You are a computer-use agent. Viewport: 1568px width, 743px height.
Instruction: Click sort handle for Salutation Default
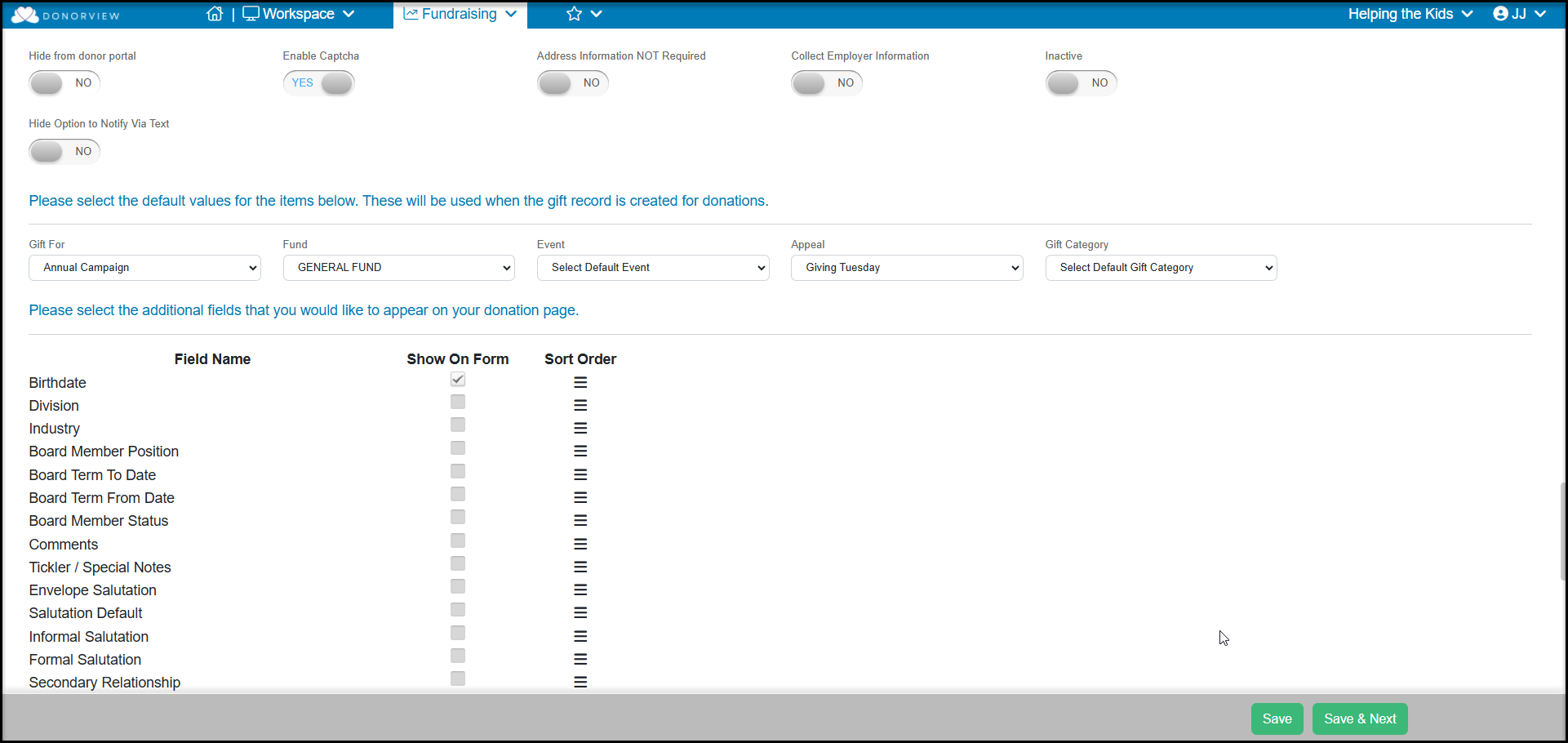[580, 612]
